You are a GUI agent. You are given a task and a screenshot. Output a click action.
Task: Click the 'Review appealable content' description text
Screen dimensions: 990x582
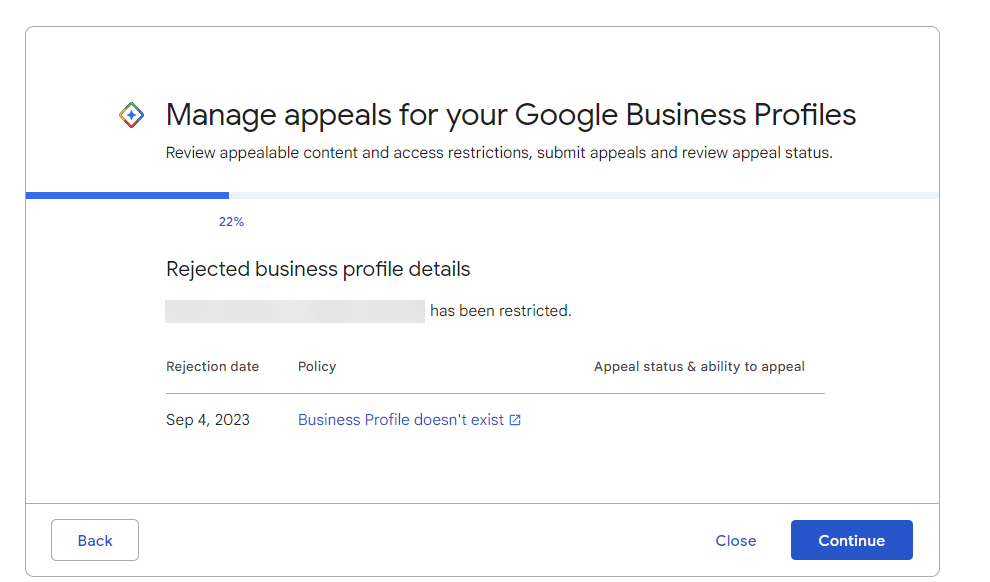(498, 153)
